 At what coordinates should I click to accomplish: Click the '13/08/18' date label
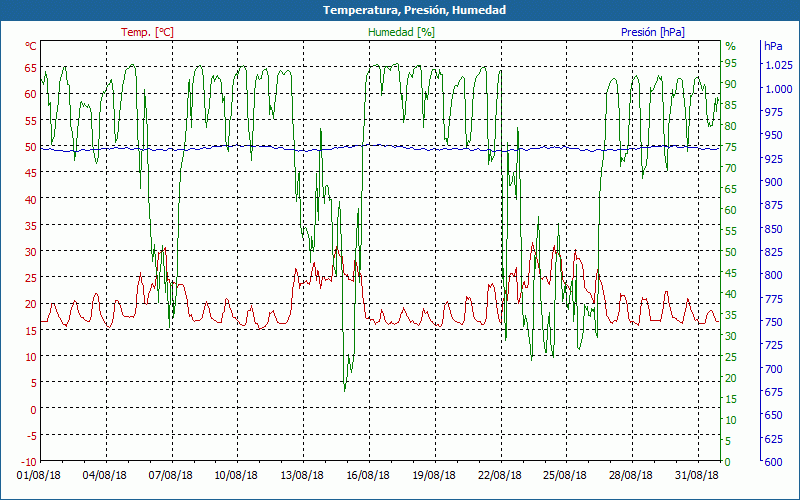click(x=302, y=475)
